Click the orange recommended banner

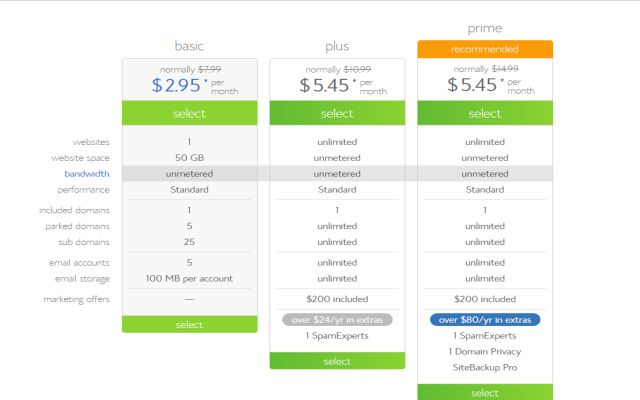point(485,49)
